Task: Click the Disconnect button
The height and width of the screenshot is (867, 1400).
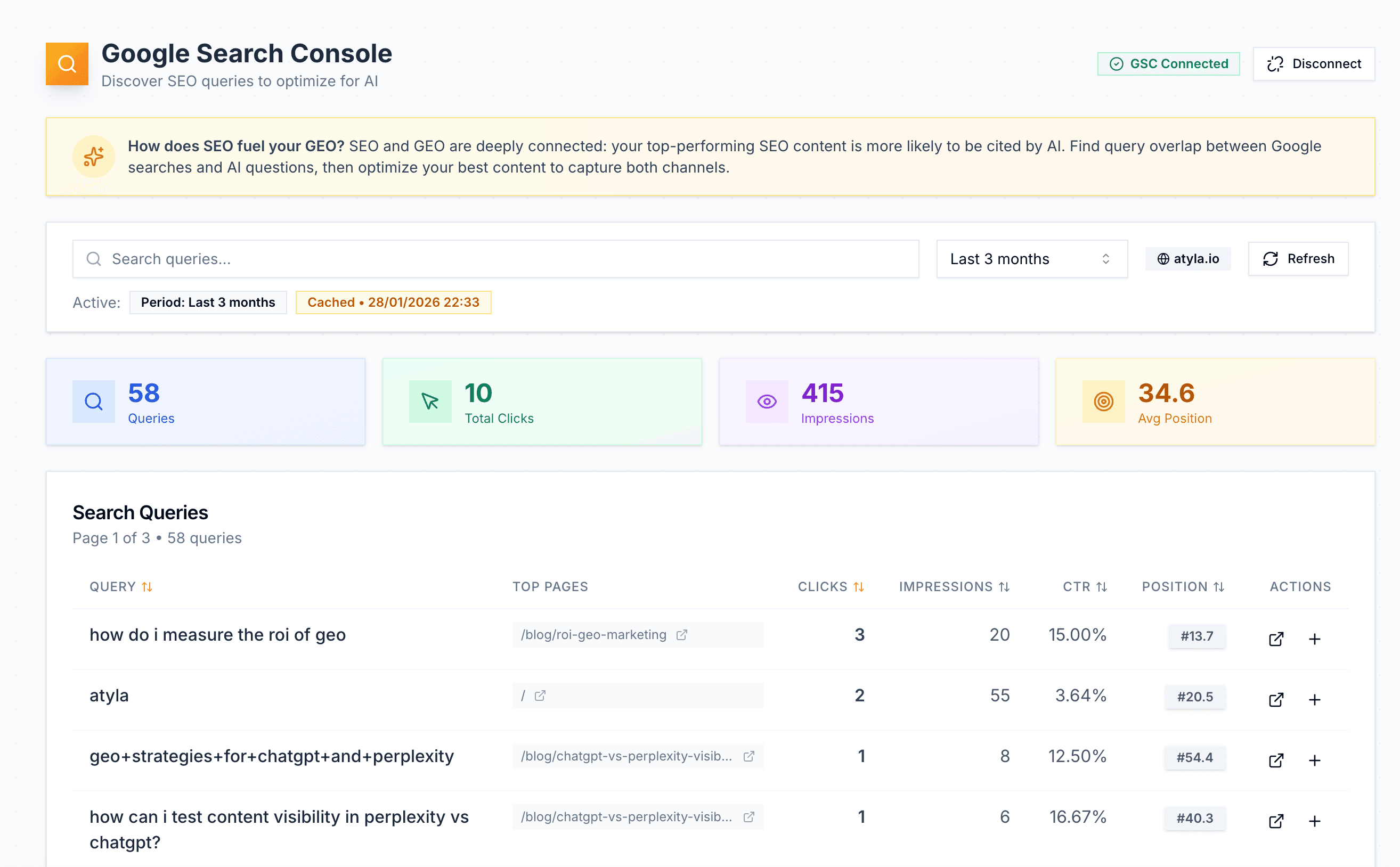Action: tap(1313, 64)
